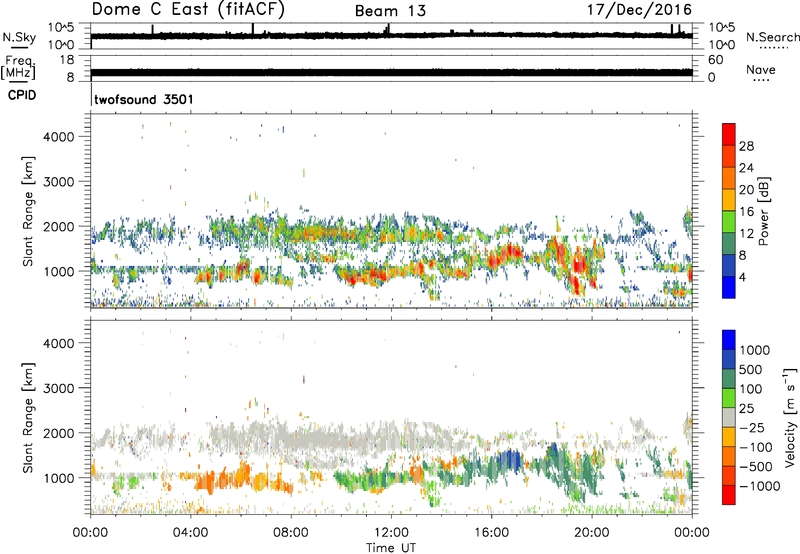Click the '08:00' time axis label

coord(291,532)
